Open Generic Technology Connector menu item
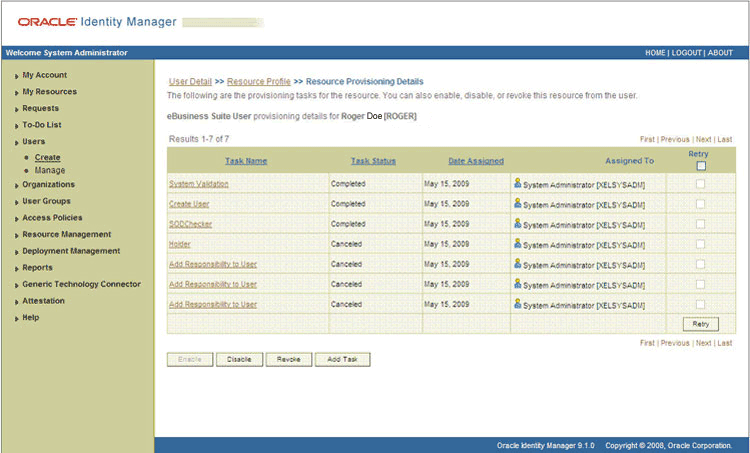 81,284
